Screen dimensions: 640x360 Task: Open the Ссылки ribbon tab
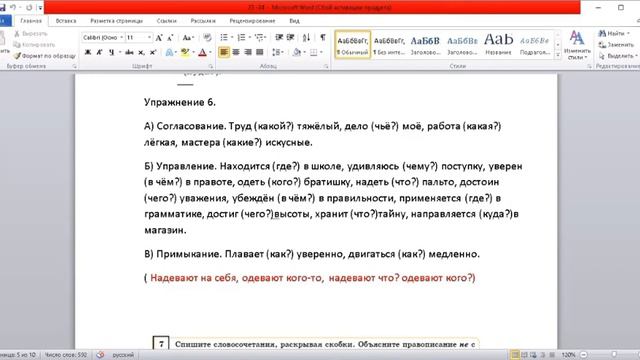point(167,21)
